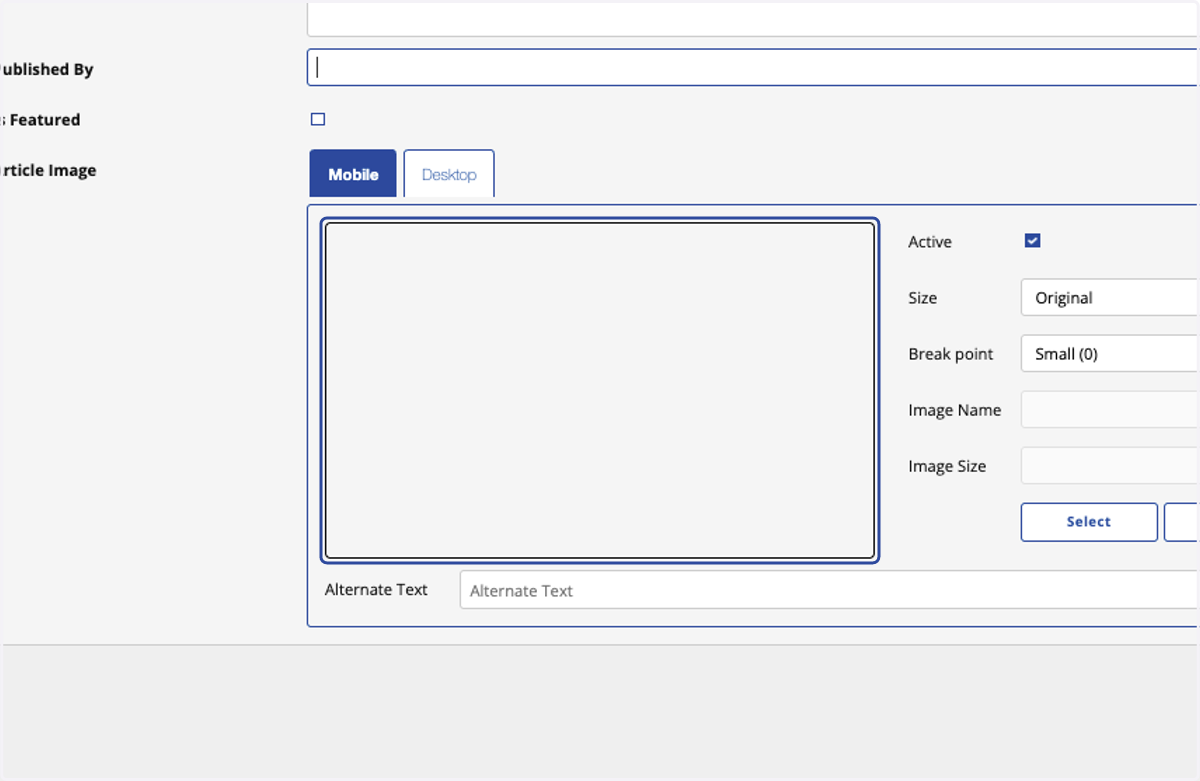1200x781 pixels.
Task: Tick the Is Featured checkbox
Action: point(318,119)
